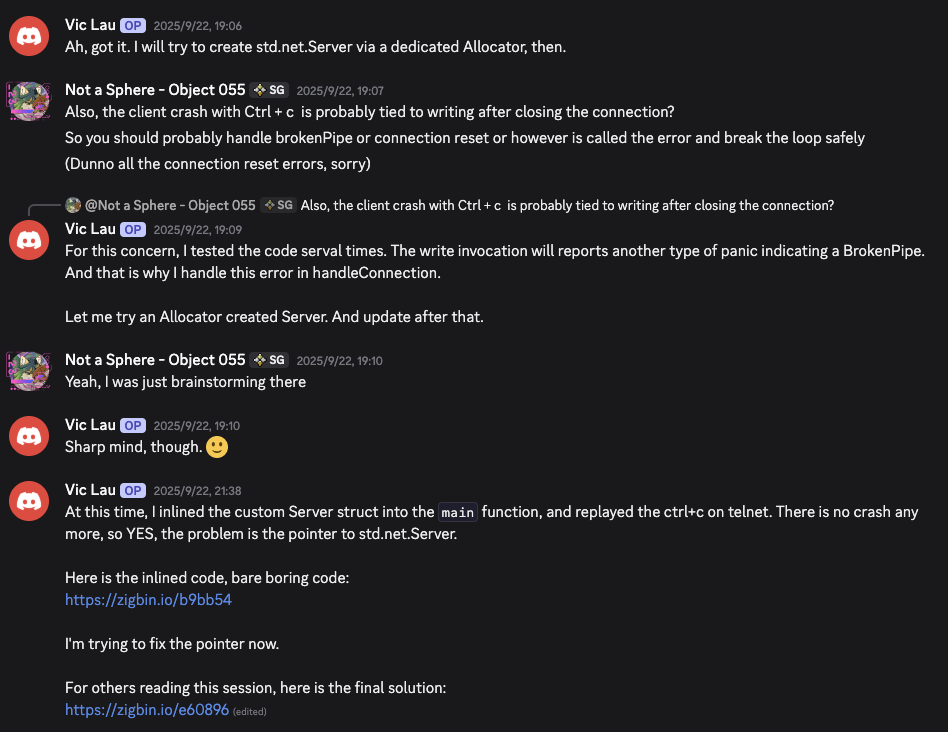Open Vic Lau's avatar on the 21:38 message
The height and width of the screenshot is (732, 948).
click(29, 501)
